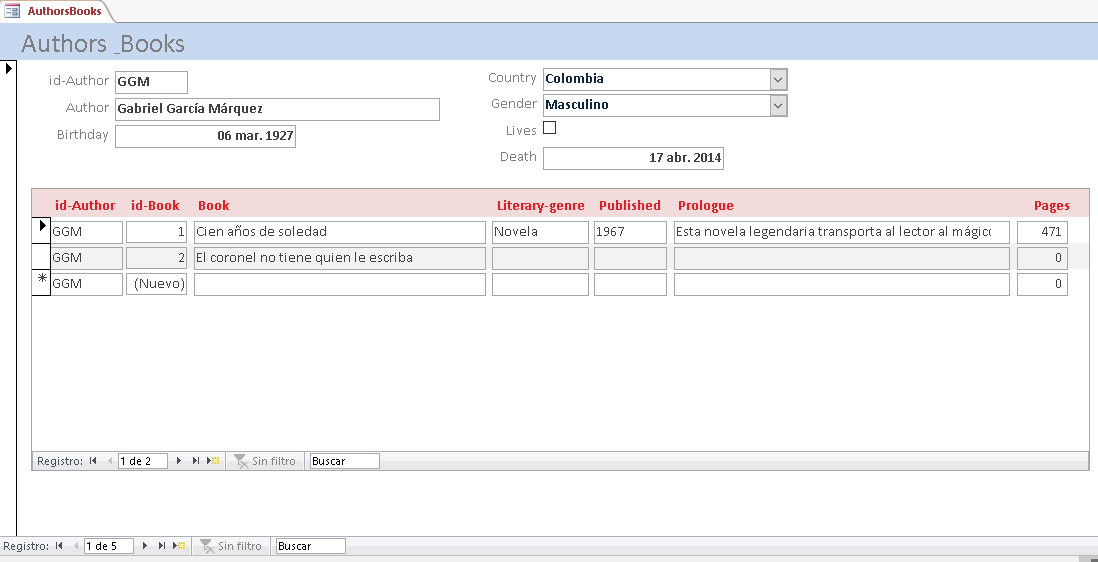Click the Prologue field of first book
1098x562 pixels.
(x=841, y=232)
